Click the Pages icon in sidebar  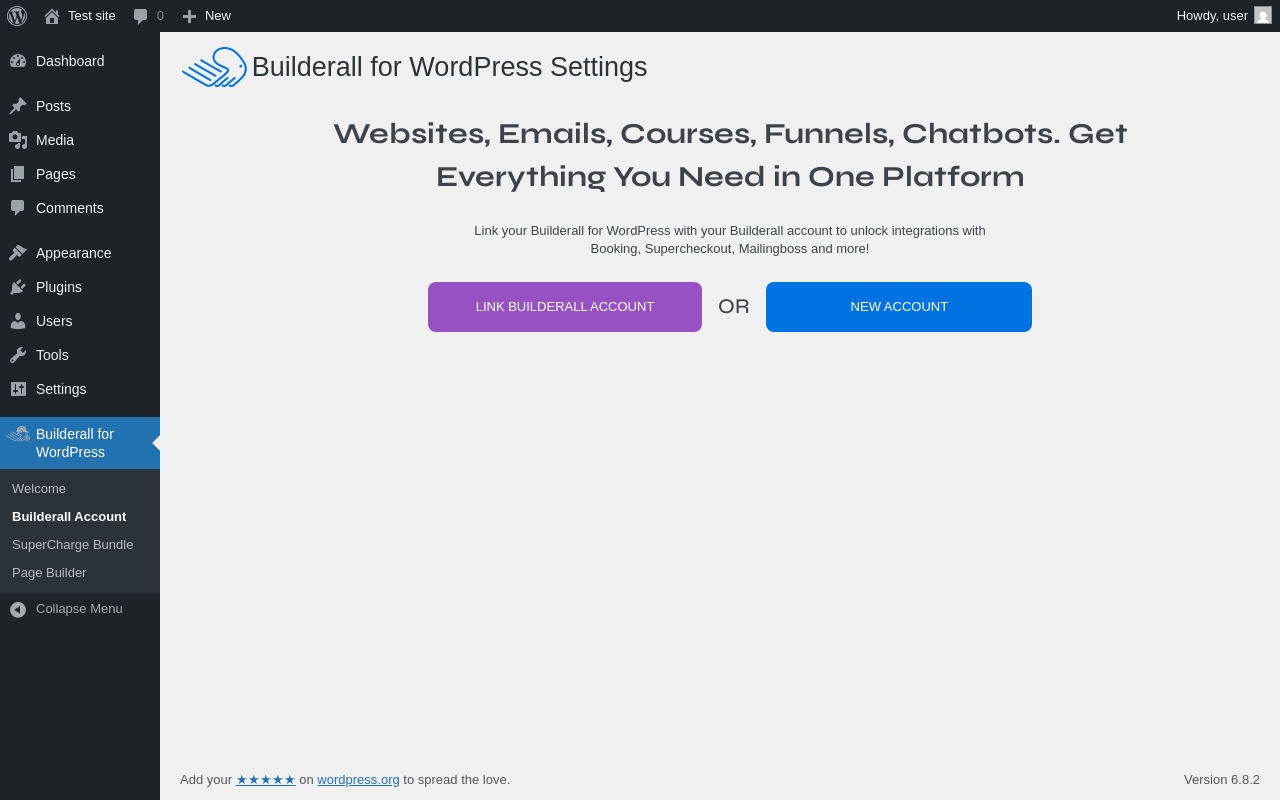(18, 174)
